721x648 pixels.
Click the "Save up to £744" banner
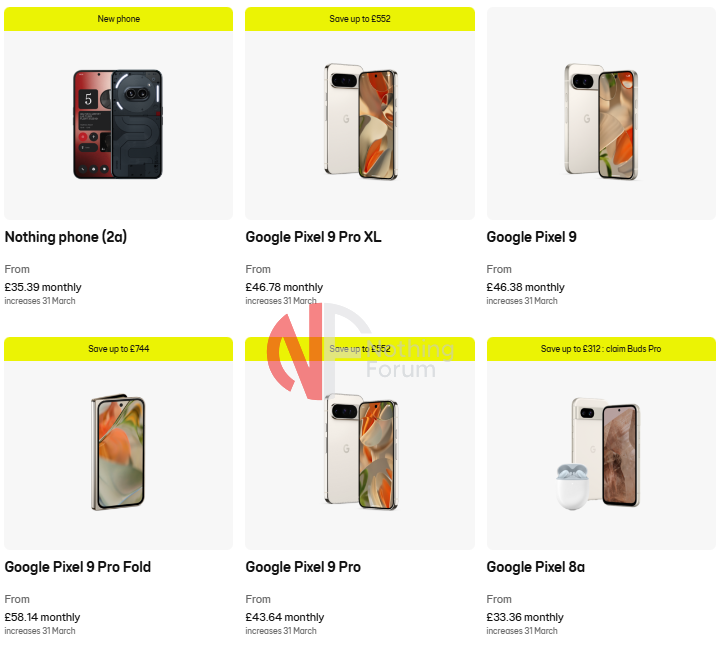point(118,349)
